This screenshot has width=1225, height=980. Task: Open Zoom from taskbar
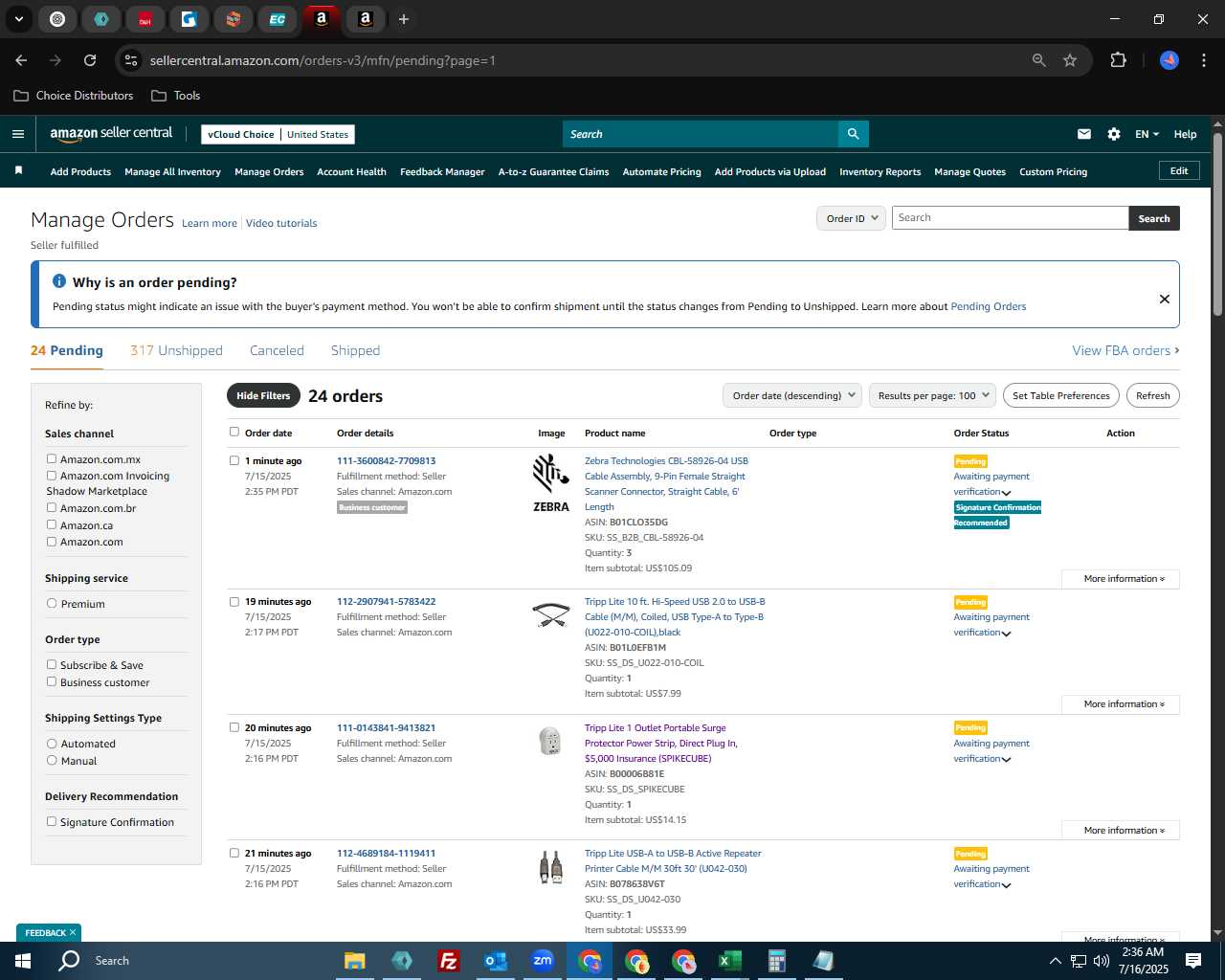pyautogui.click(x=543, y=961)
